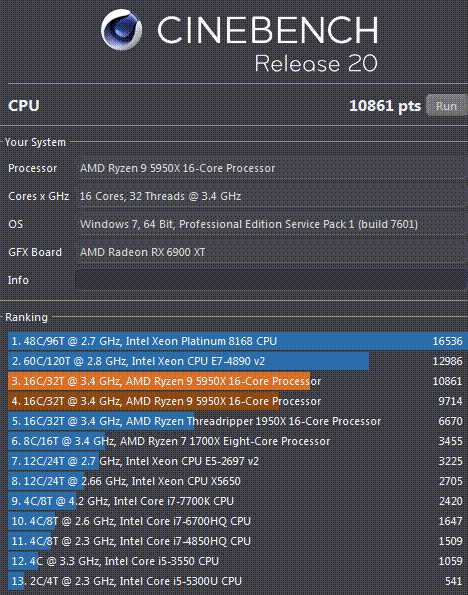468x595 pixels.
Task: Select the Core i5-3550 ranking row
Action: coord(238,561)
